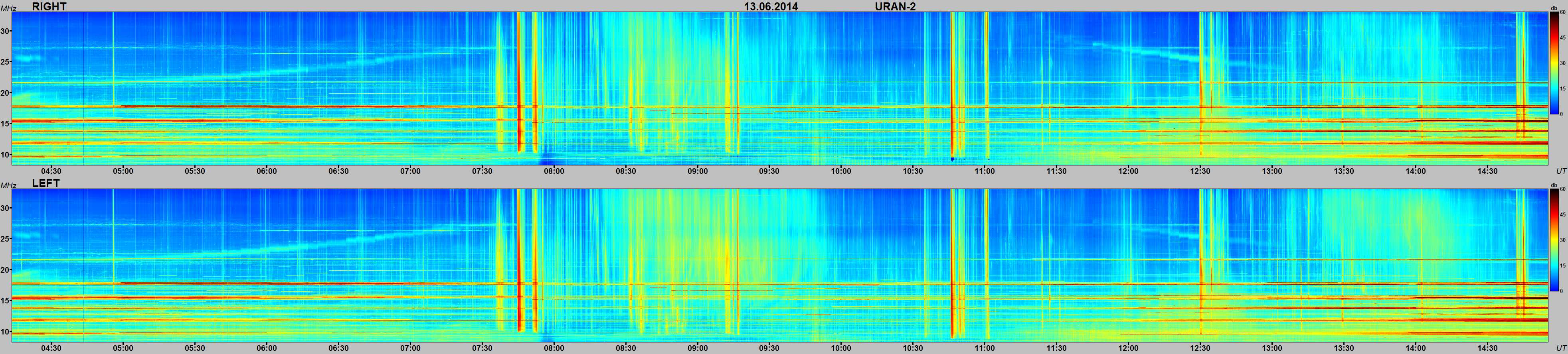Viewport: 1568px width, 354px height.
Task: Click the MHz axis unit label of LEFT panel
Action: 8,185
